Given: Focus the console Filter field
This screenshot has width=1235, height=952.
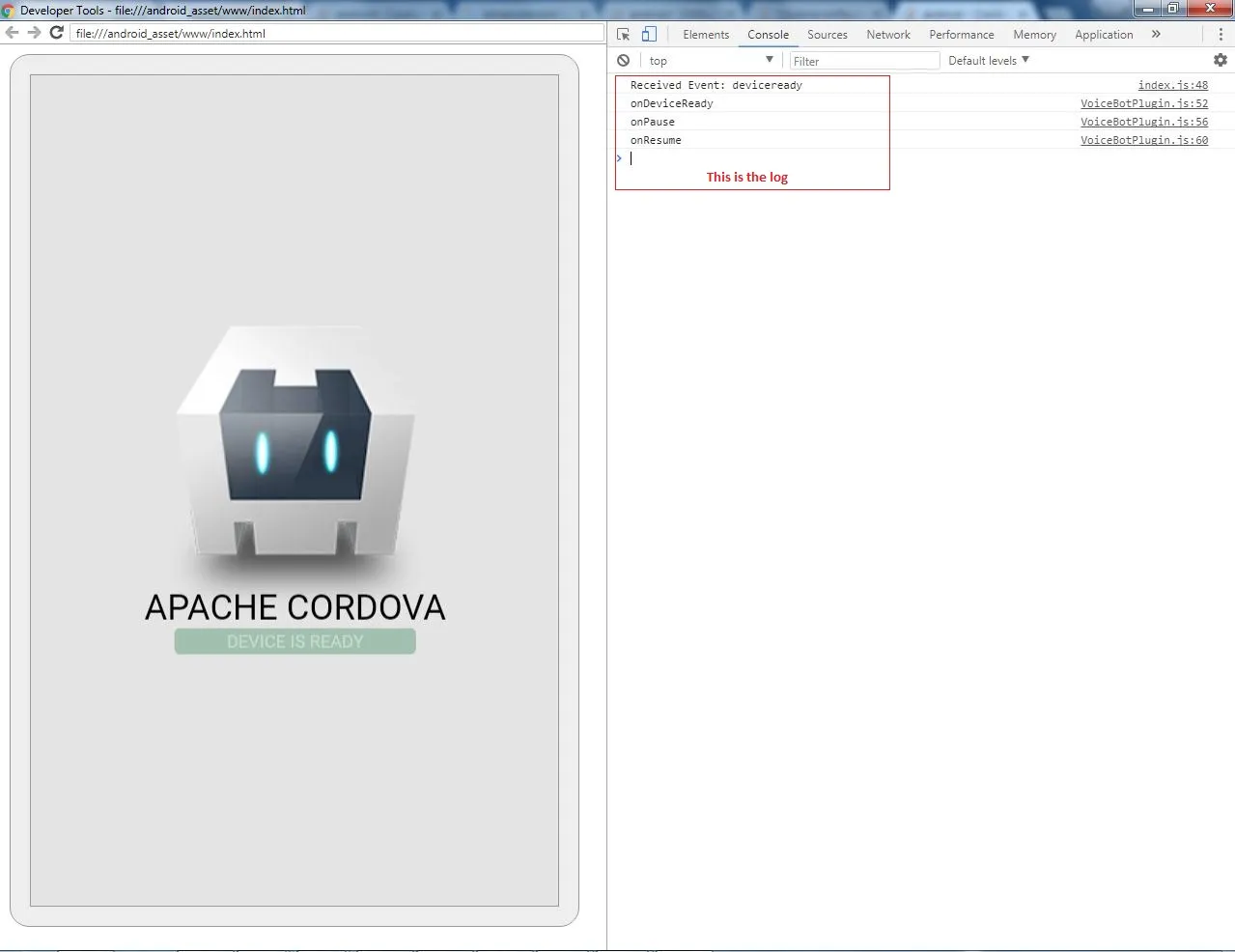Looking at the screenshot, I should click(x=864, y=61).
